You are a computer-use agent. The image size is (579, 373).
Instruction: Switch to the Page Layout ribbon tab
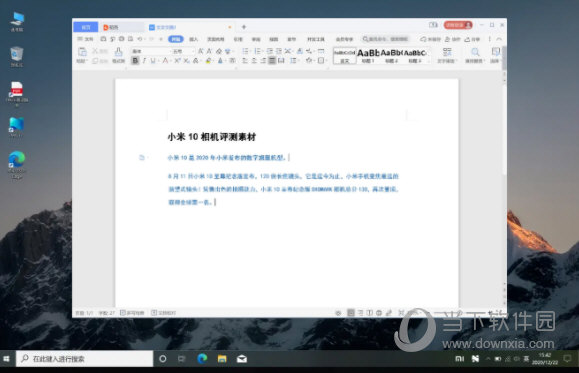[x=216, y=39]
